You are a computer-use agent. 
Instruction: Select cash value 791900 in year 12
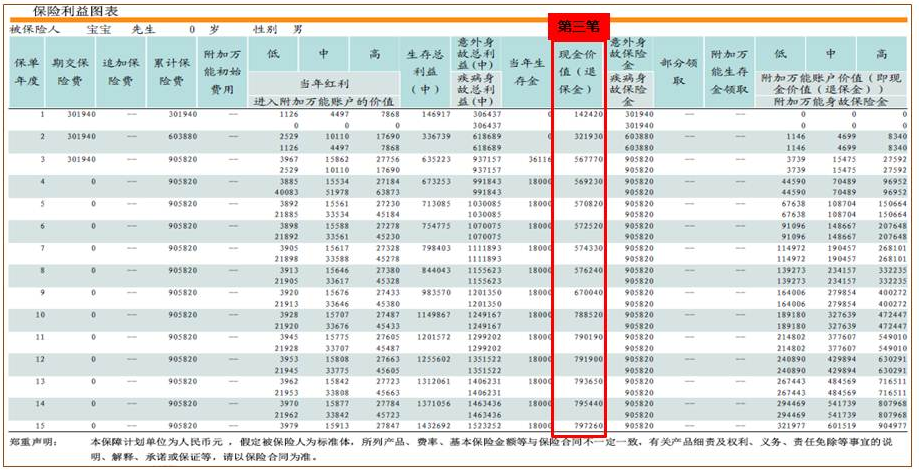(x=587, y=360)
